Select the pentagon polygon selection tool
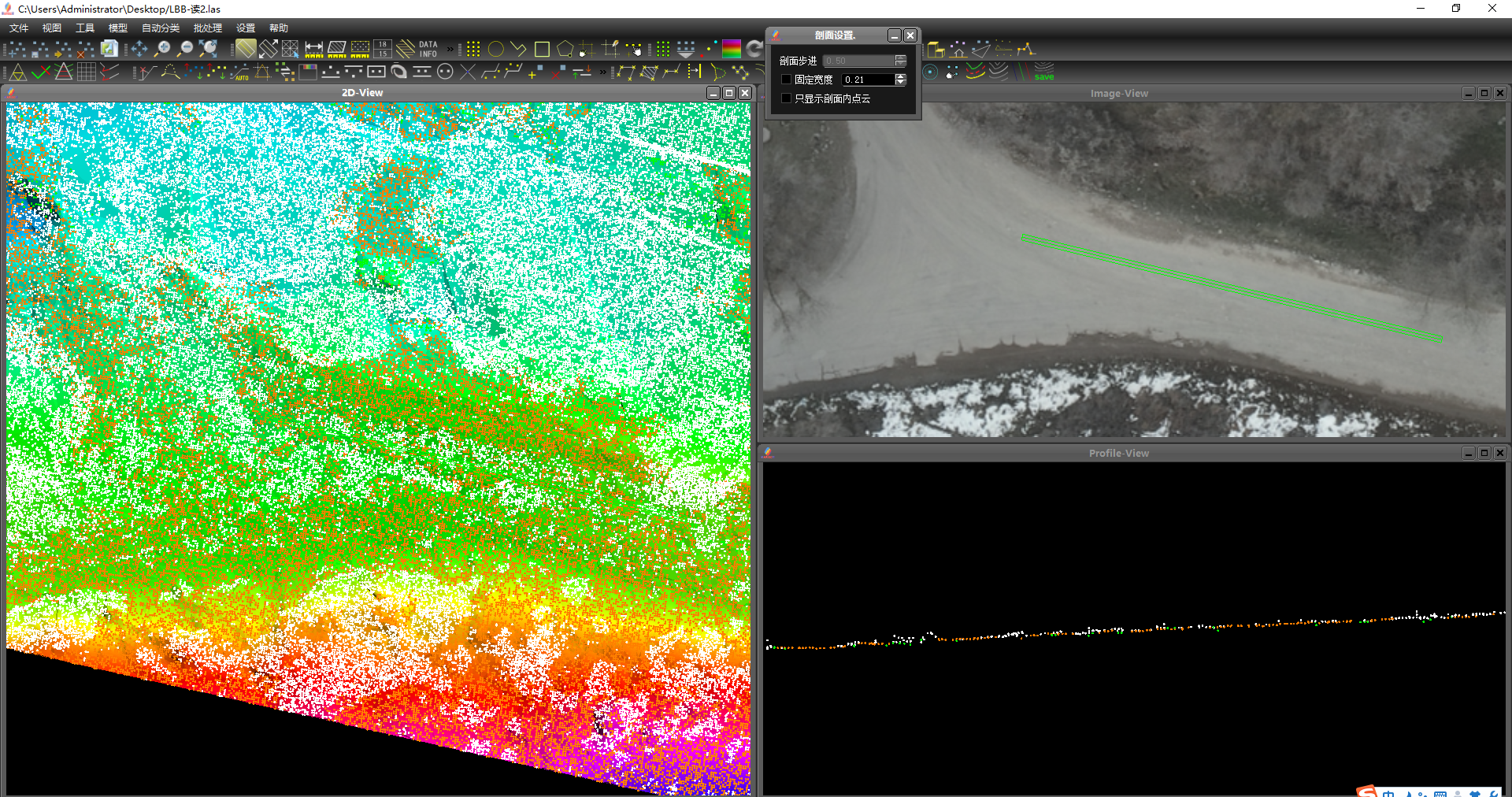 (x=565, y=50)
